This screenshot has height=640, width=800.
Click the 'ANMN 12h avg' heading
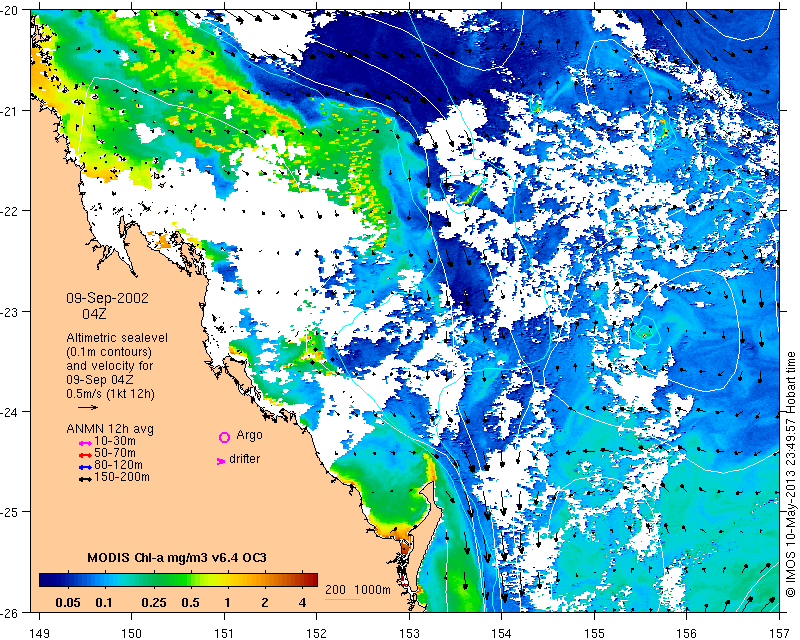(110, 429)
